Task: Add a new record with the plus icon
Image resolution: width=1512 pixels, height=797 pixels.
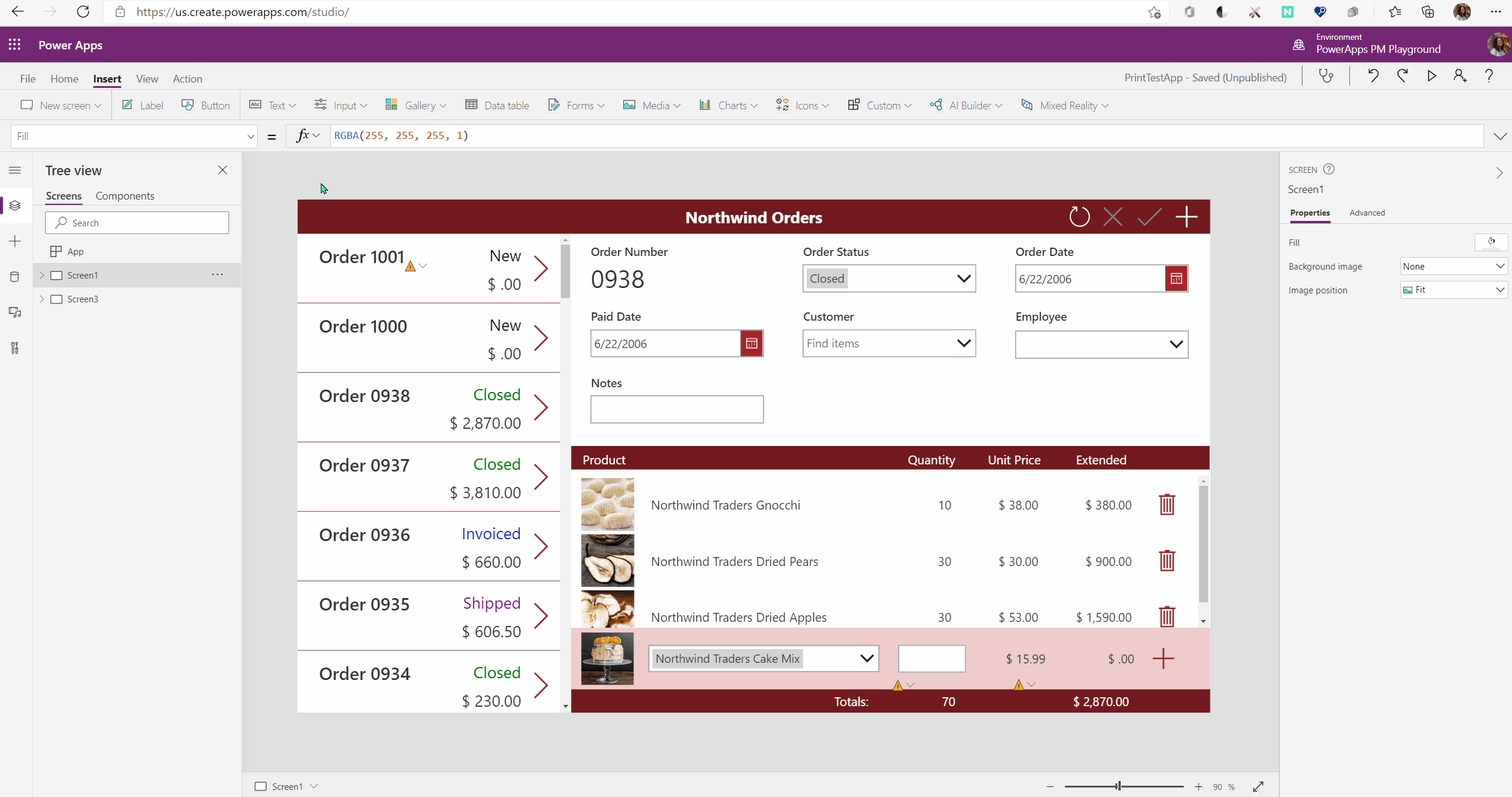Action: [x=1186, y=217]
